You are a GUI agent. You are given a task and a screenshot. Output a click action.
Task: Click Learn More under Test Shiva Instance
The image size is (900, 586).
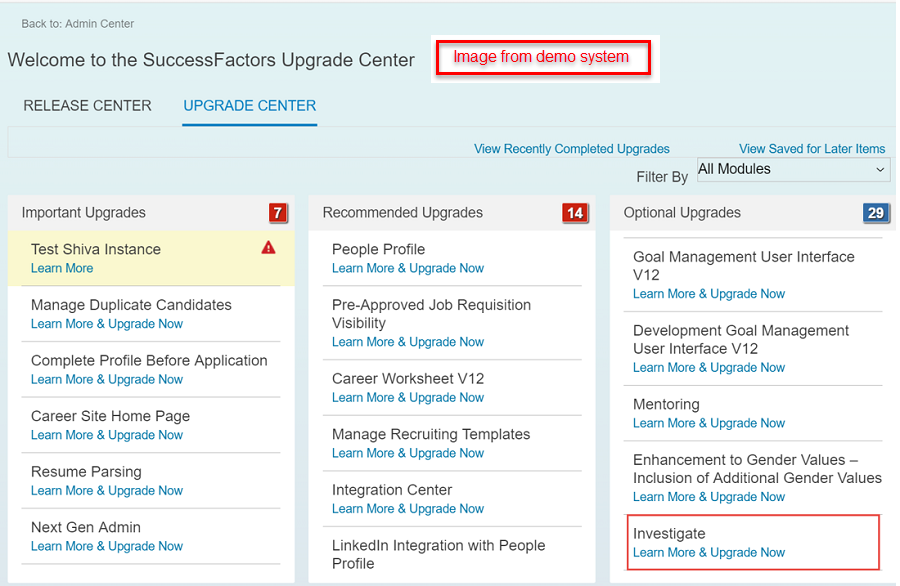[x=62, y=268]
